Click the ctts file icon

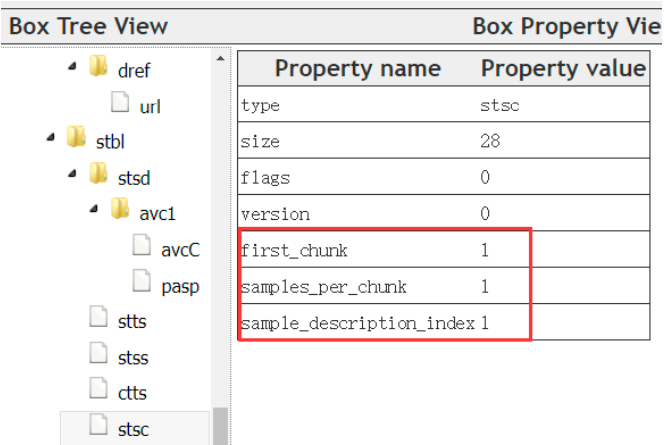point(98,388)
